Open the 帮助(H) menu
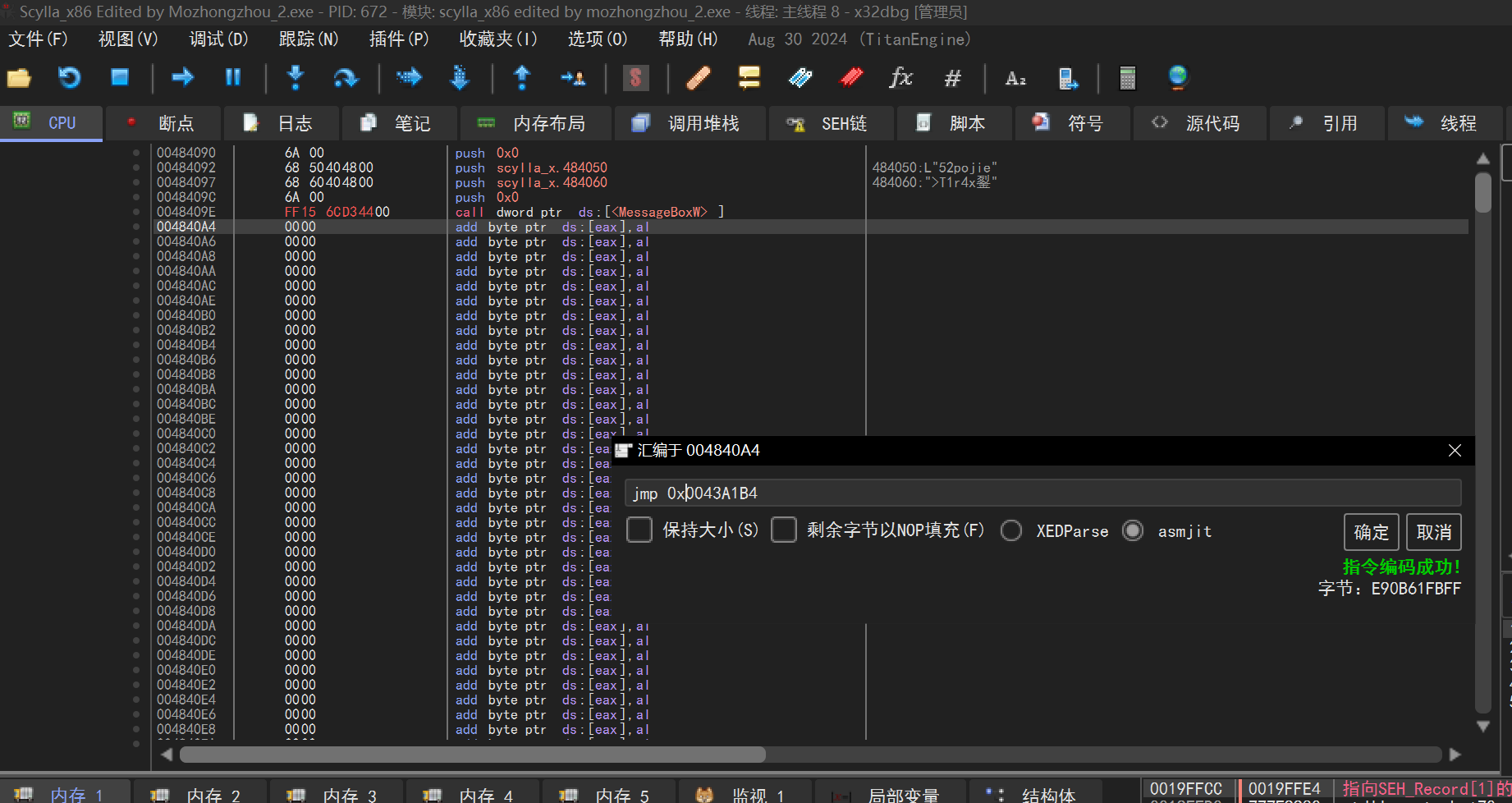Image resolution: width=1512 pixels, height=803 pixels. (x=688, y=39)
